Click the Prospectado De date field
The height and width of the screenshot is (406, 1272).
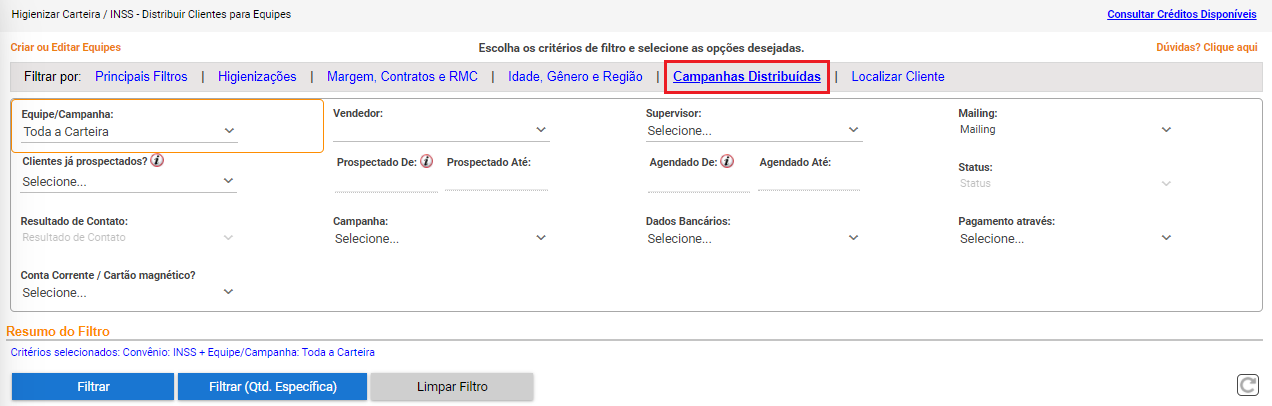pos(386,182)
